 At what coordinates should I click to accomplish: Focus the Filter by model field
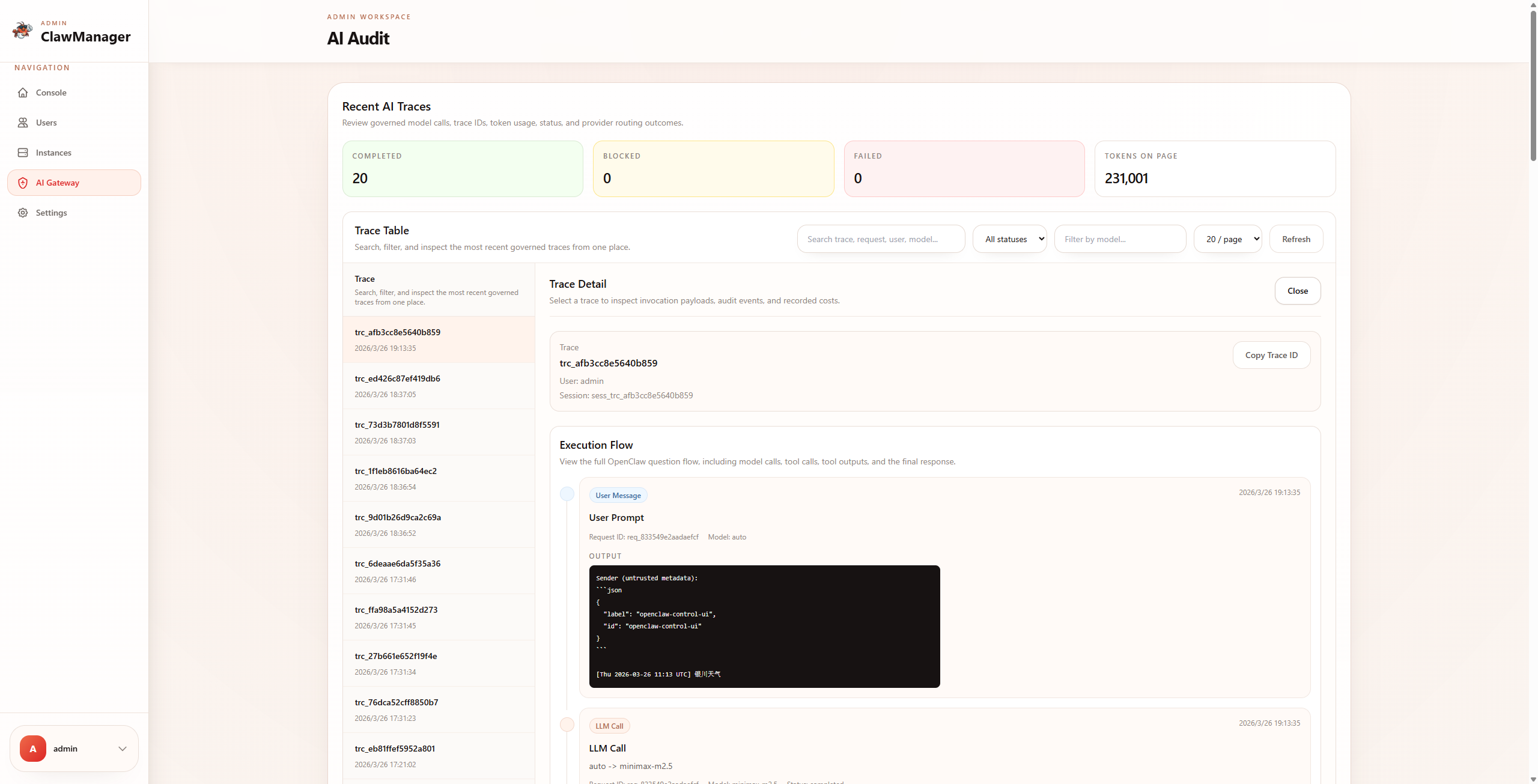click(1120, 239)
